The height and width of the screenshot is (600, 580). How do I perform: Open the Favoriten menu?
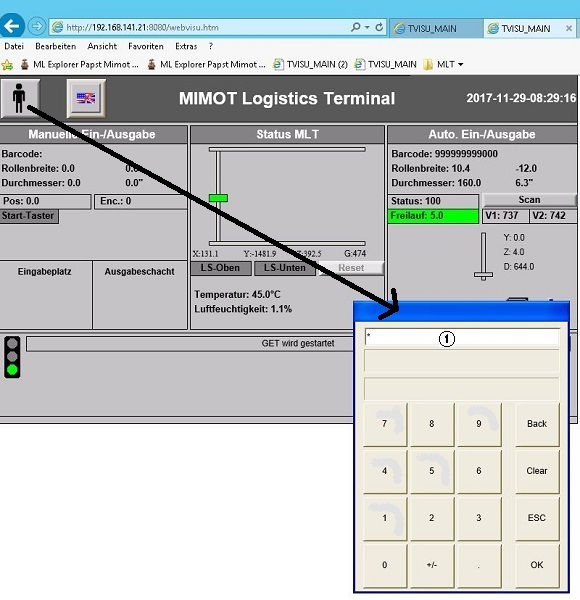(x=146, y=46)
